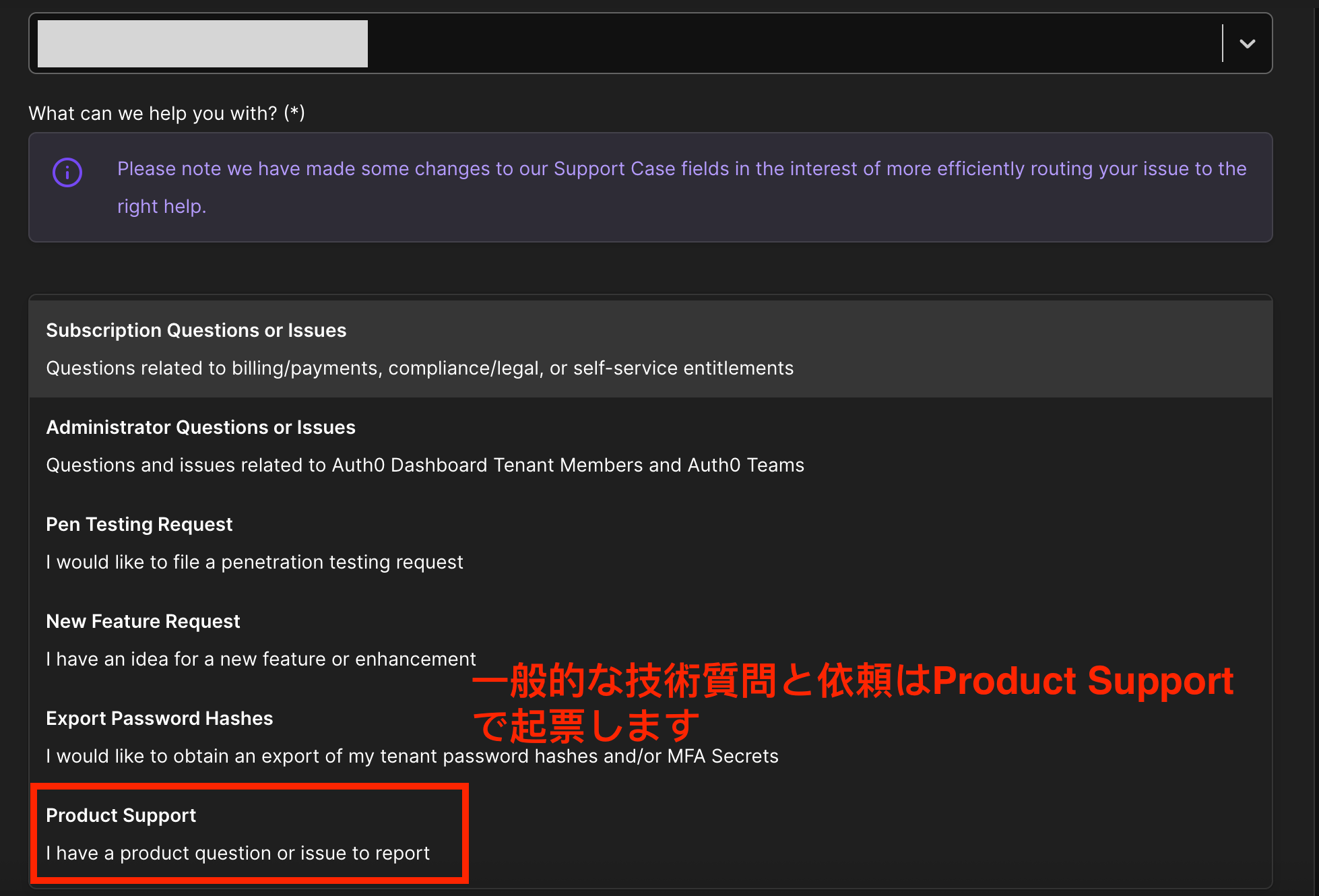1319x896 pixels.
Task: Click 'What can we help you with?' label
Action: (166, 113)
